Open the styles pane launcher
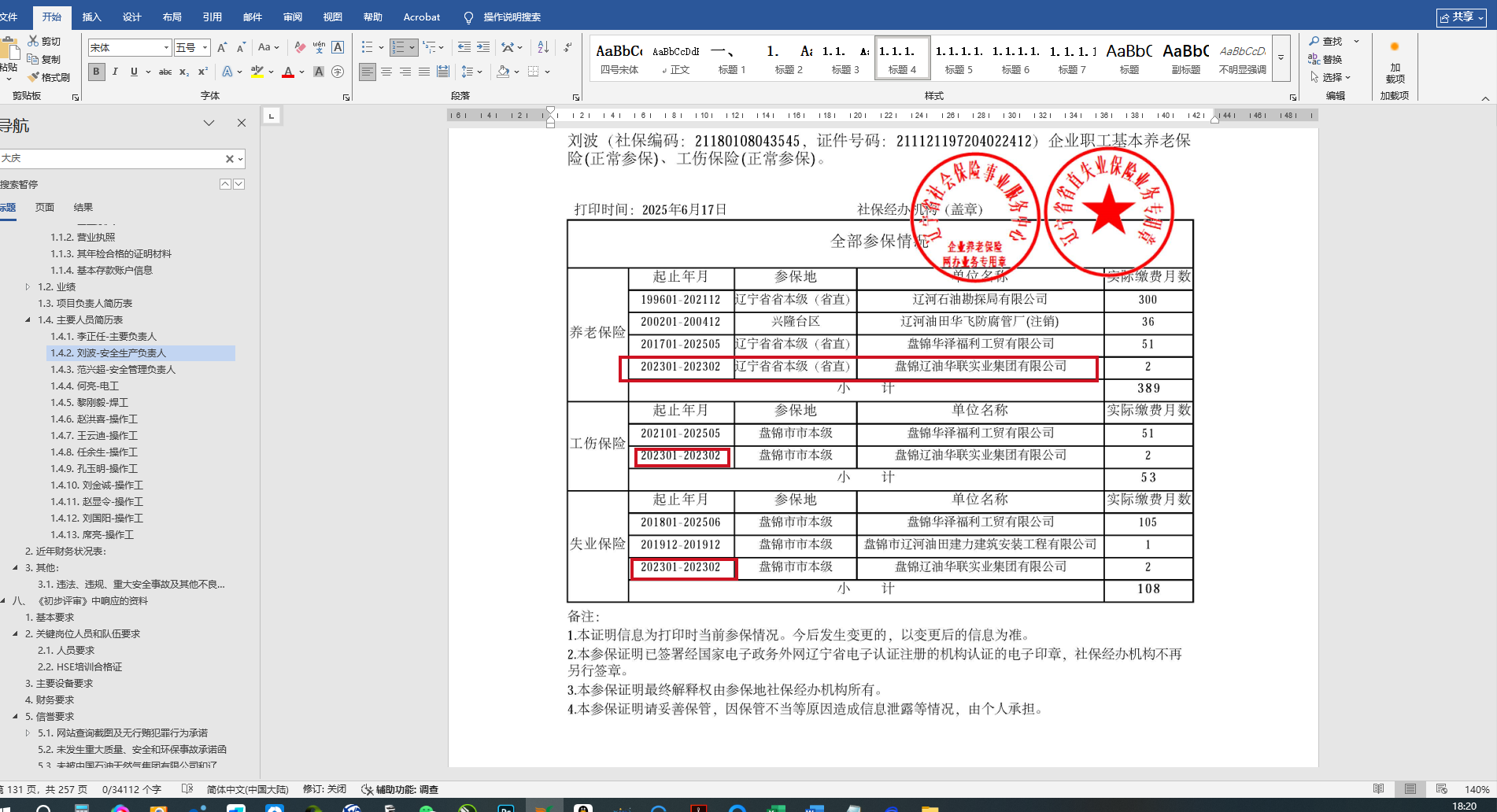The height and width of the screenshot is (812, 1497). (x=1293, y=98)
